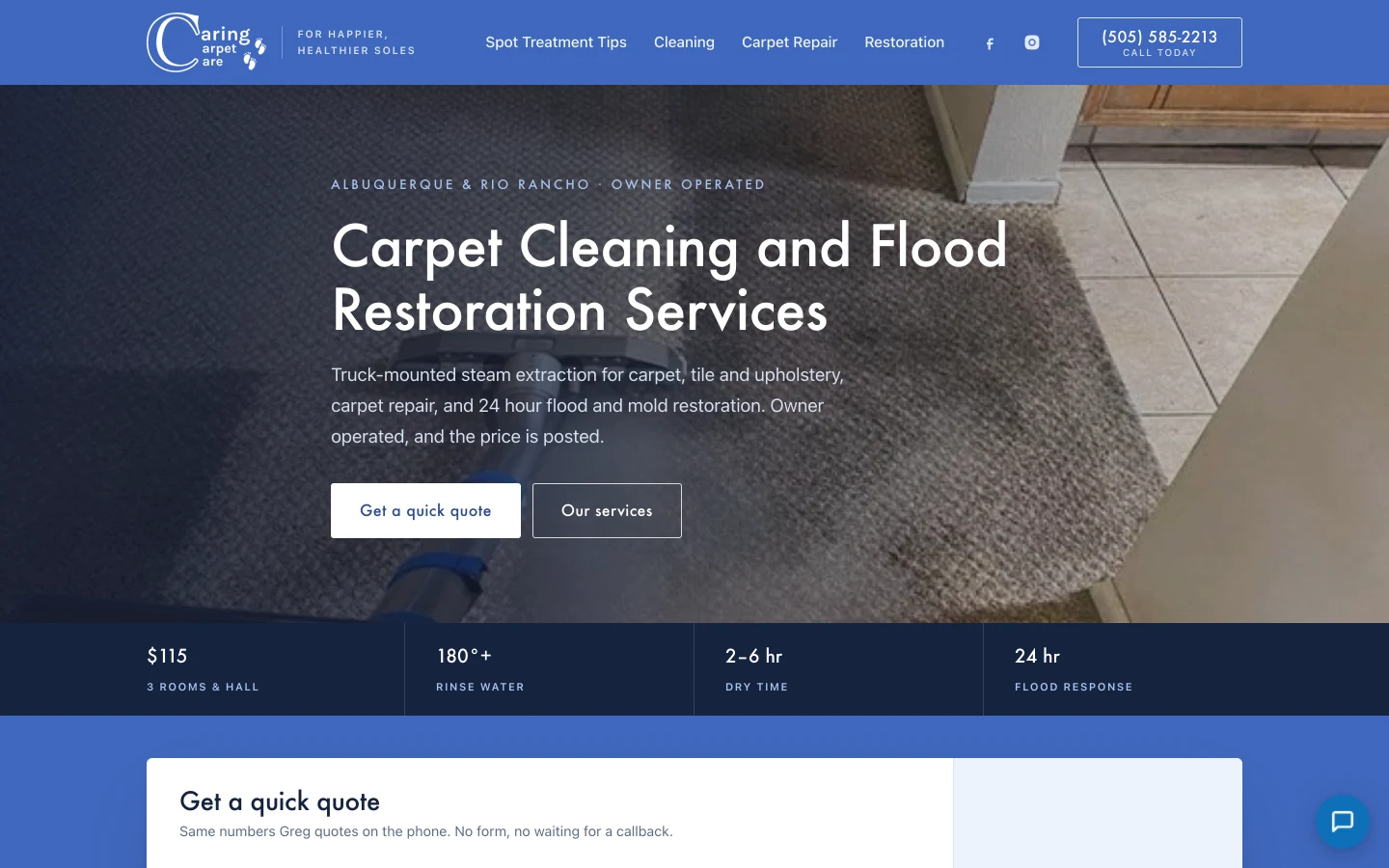Click the Truck-mounted steam extraction paragraph
Image resolution: width=1389 pixels, height=868 pixels.
click(x=587, y=406)
